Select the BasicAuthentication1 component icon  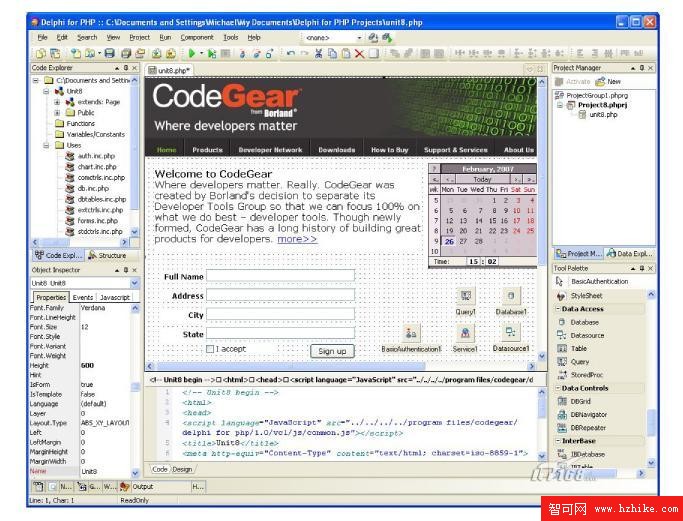pos(411,334)
